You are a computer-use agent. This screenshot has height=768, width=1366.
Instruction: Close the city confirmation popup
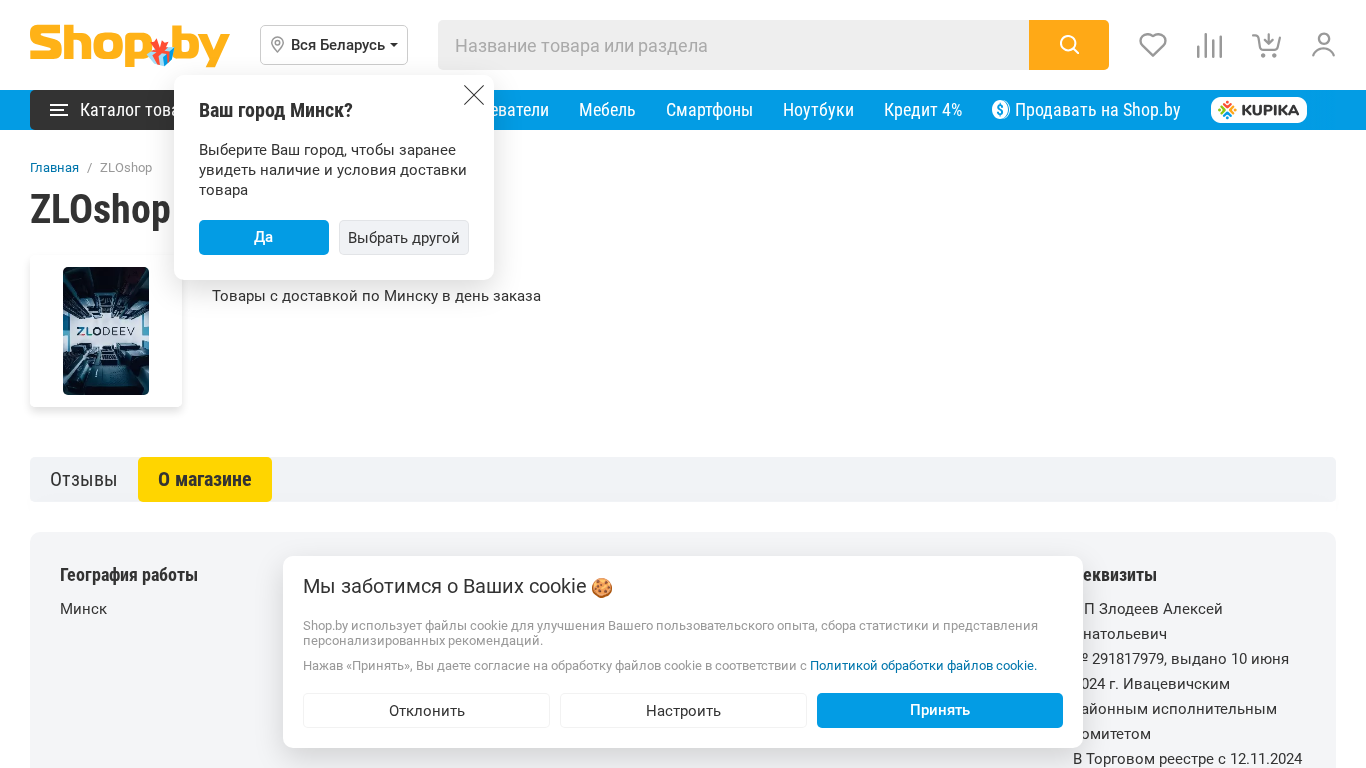tap(474, 95)
